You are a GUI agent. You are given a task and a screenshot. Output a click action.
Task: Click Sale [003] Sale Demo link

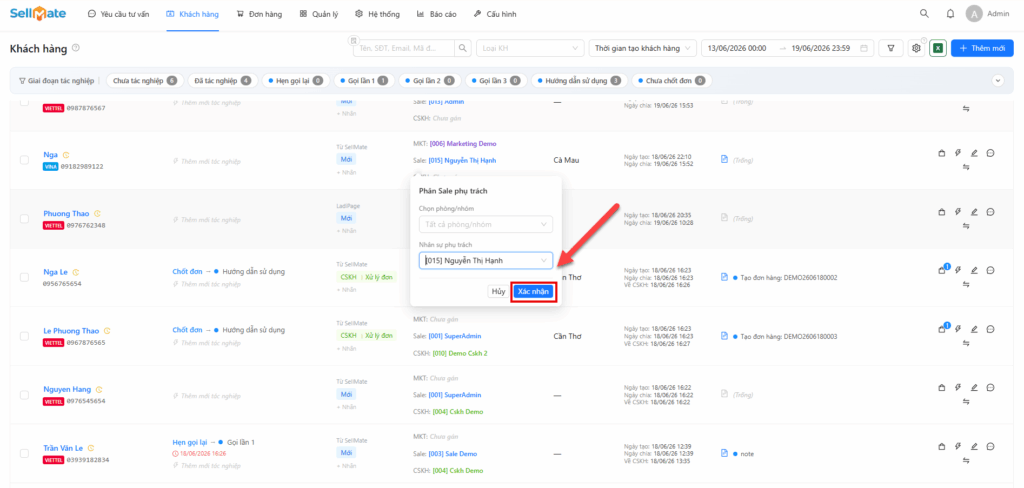tap(453, 454)
